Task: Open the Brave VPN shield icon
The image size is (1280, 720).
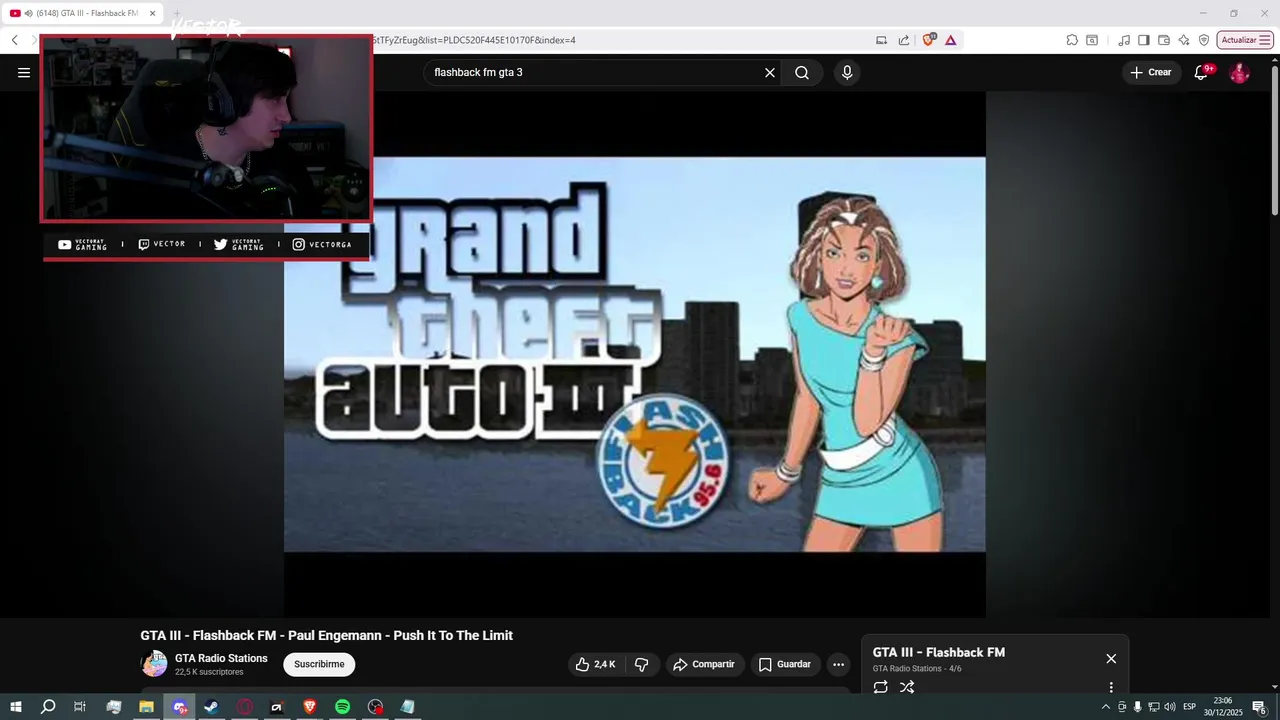Action: pyautogui.click(x=1204, y=40)
